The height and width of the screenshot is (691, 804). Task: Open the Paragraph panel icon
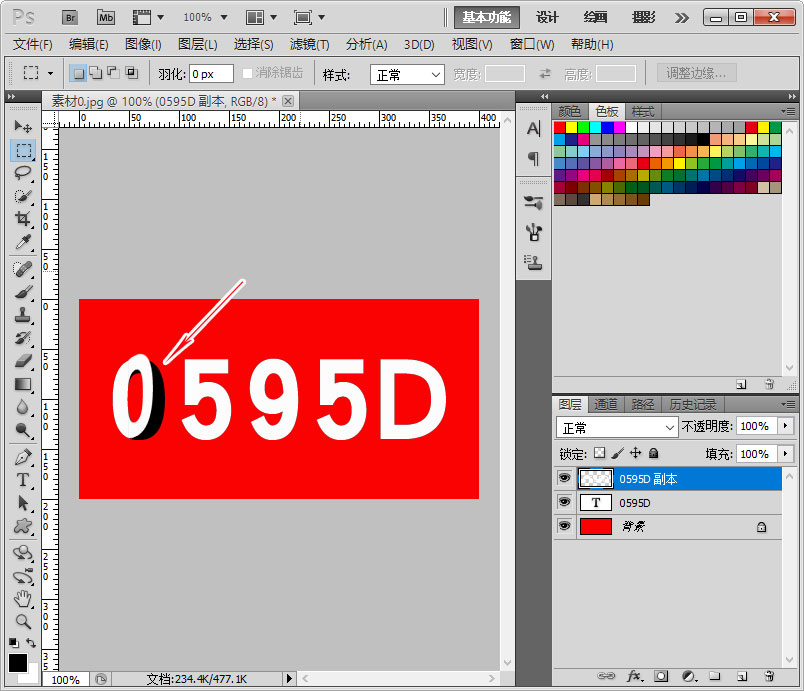coord(534,158)
